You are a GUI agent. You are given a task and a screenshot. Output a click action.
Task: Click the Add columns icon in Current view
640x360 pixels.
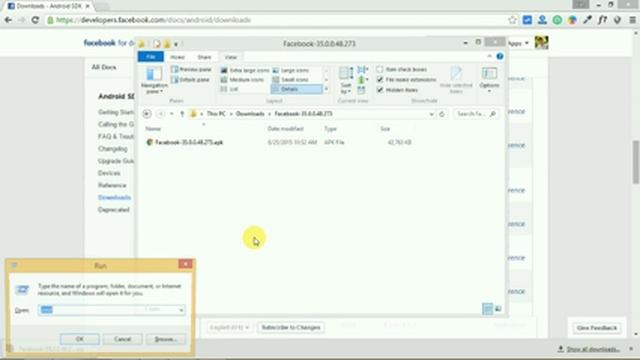(362, 80)
